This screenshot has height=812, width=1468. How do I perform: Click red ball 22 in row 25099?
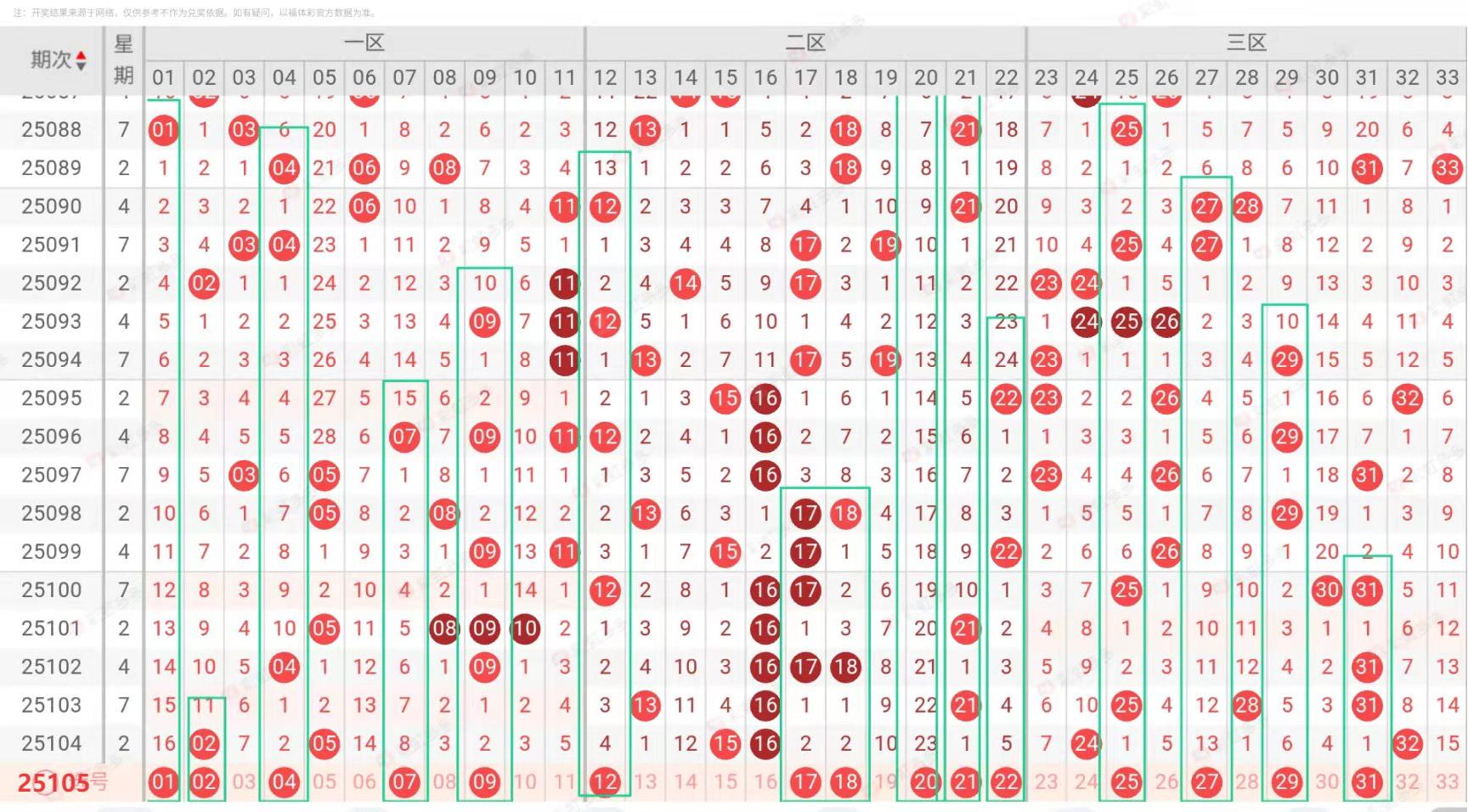(1007, 551)
